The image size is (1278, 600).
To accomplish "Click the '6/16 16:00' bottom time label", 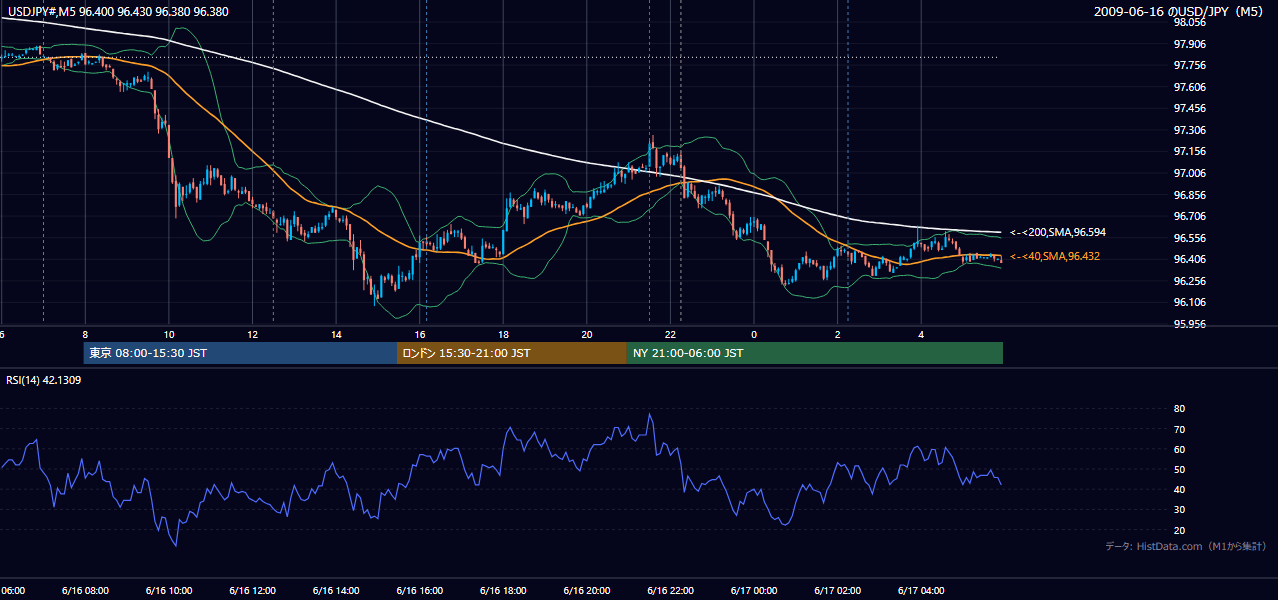I will [x=418, y=590].
